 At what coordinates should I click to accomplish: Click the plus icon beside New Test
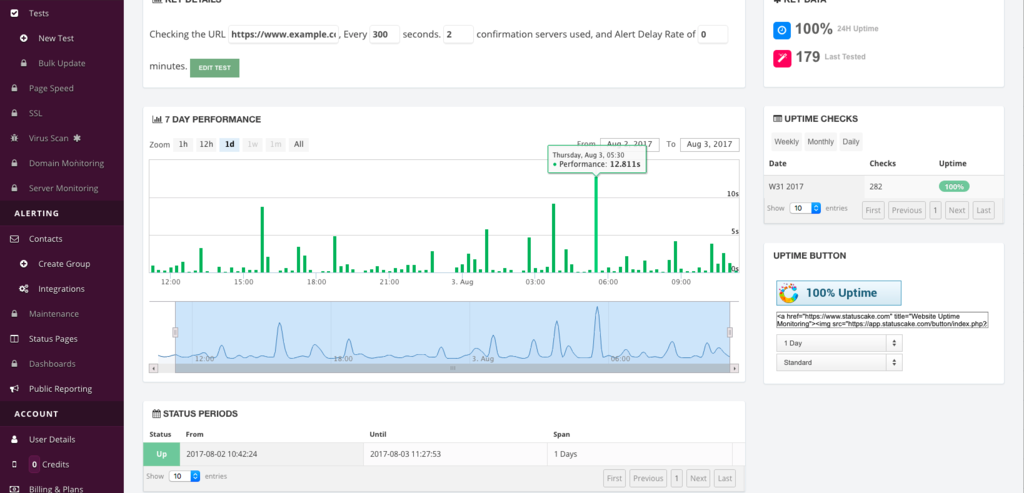tap(24, 39)
